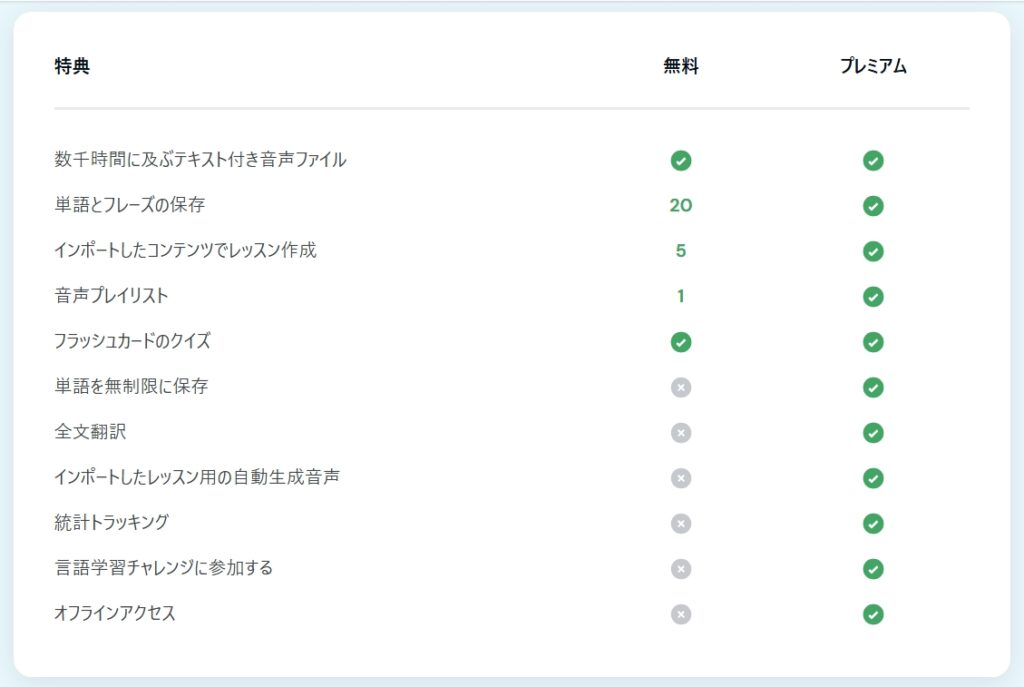Select the checkmark beside フラッシュカードのクイズ in 無料 column

681,342
